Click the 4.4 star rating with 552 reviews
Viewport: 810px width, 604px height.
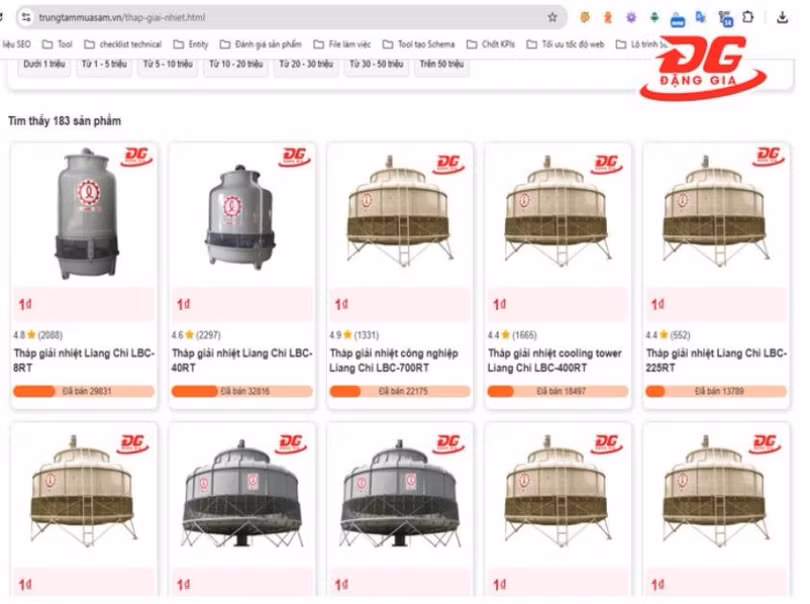667,335
